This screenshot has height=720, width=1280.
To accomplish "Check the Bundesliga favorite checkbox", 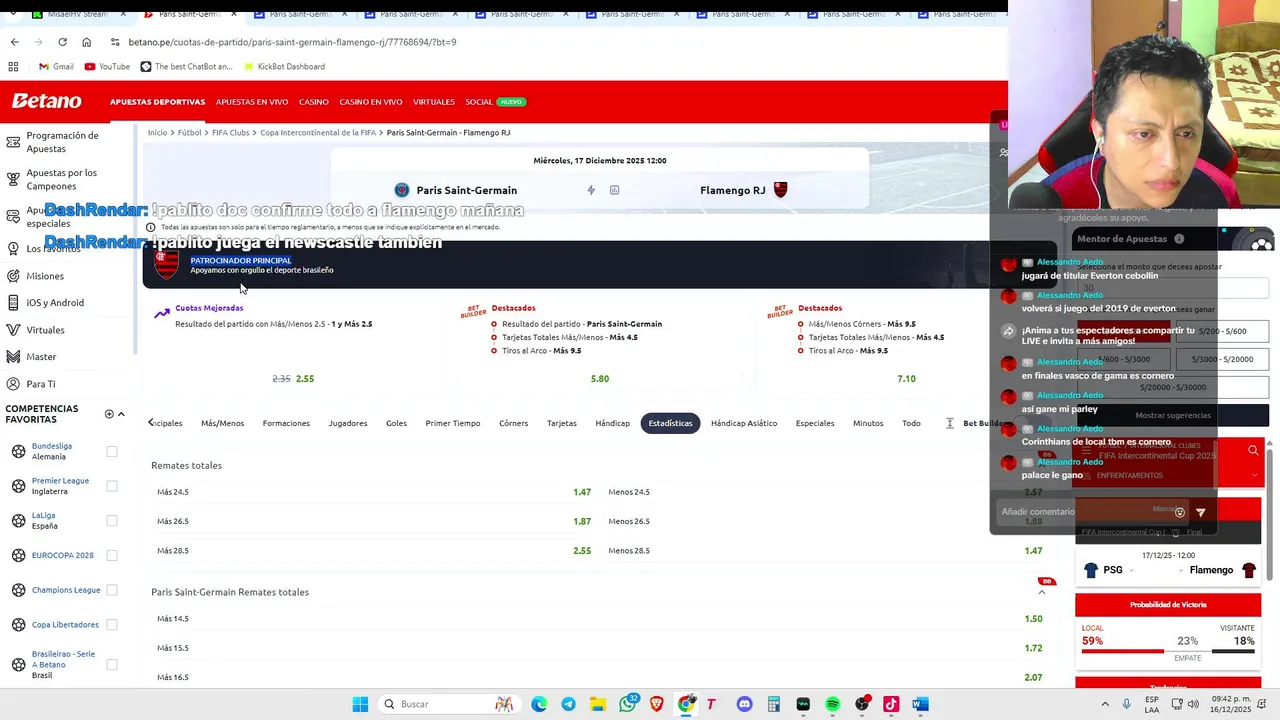I will [112, 452].
